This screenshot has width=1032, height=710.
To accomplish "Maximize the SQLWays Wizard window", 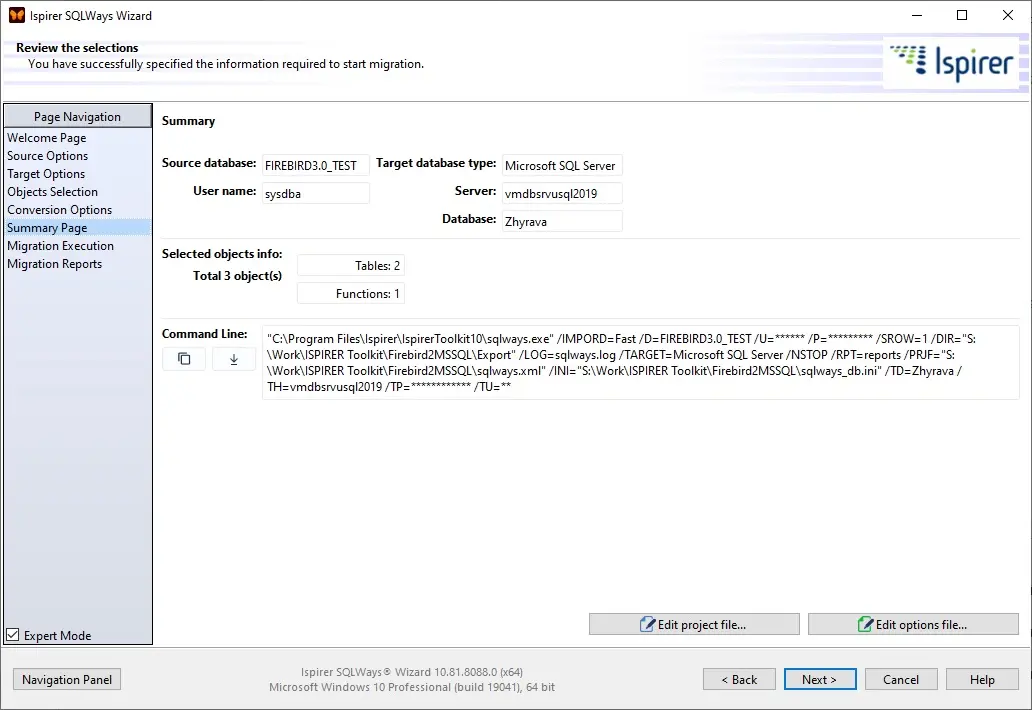I will 962,15.
